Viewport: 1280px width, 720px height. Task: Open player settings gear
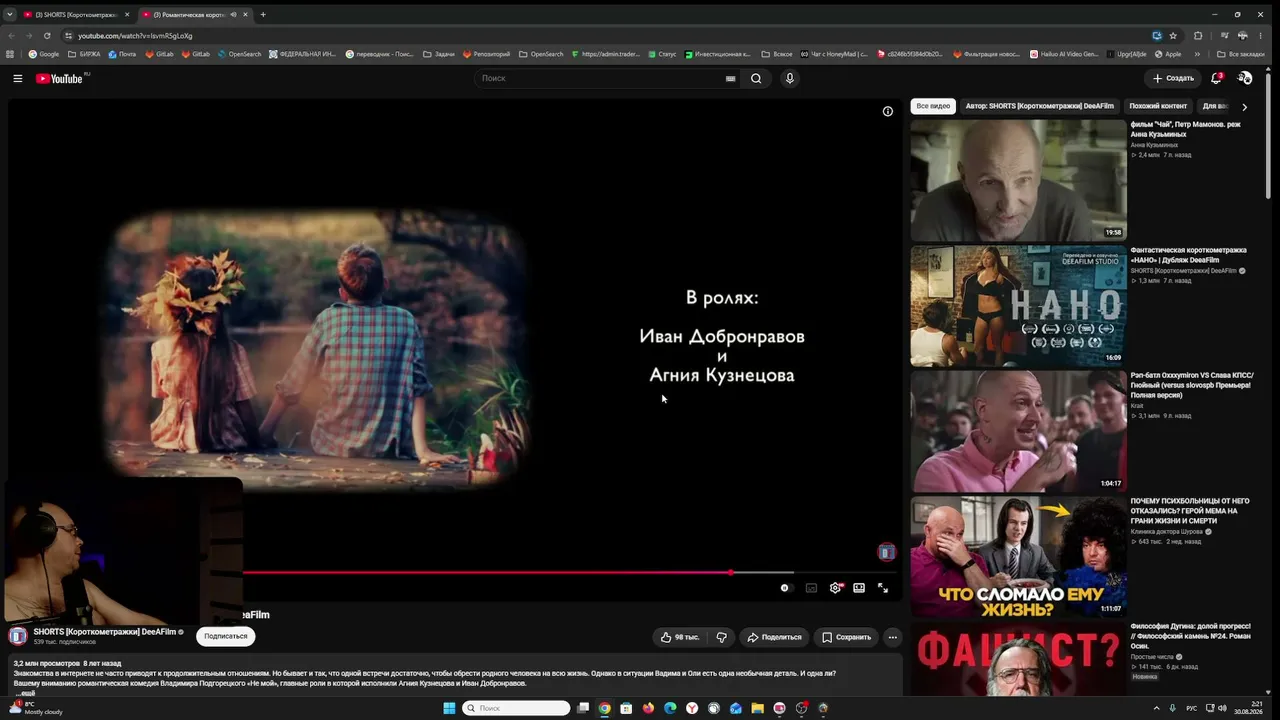click(x=835, y=588)
